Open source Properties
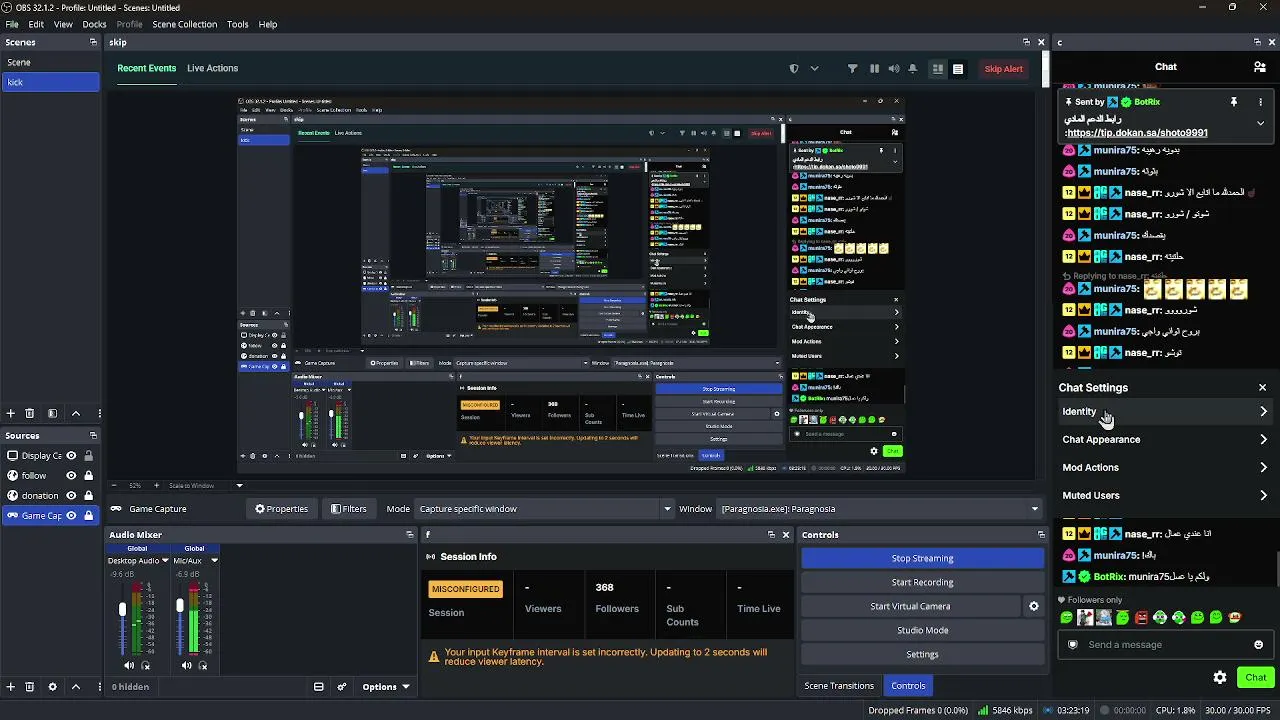 coord(281,509)
